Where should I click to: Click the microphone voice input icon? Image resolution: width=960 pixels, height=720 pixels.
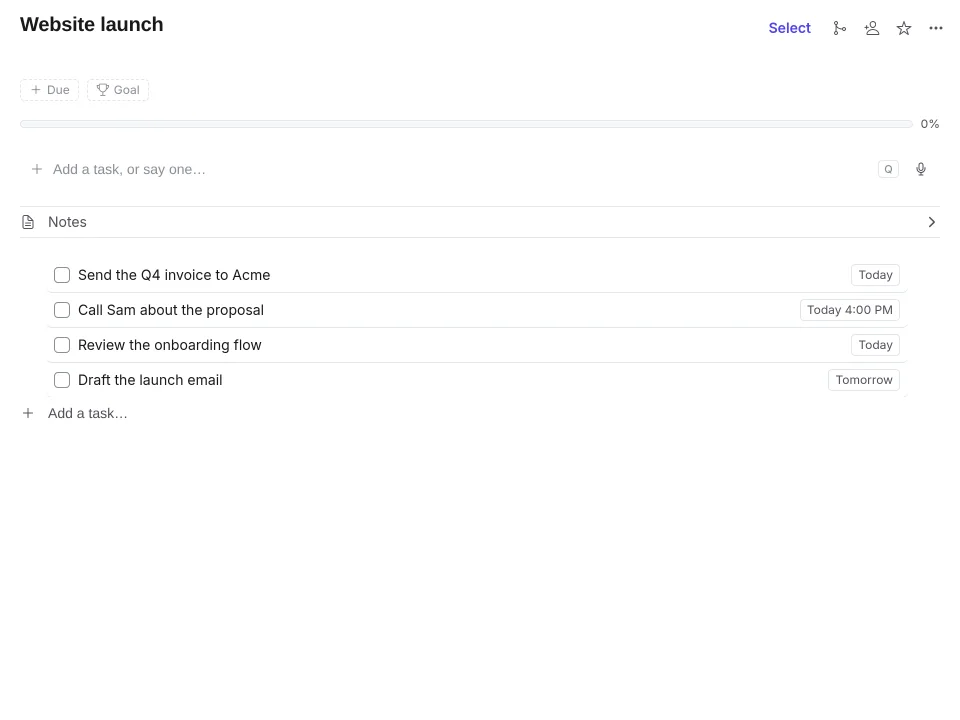click(x=921, y=169)
